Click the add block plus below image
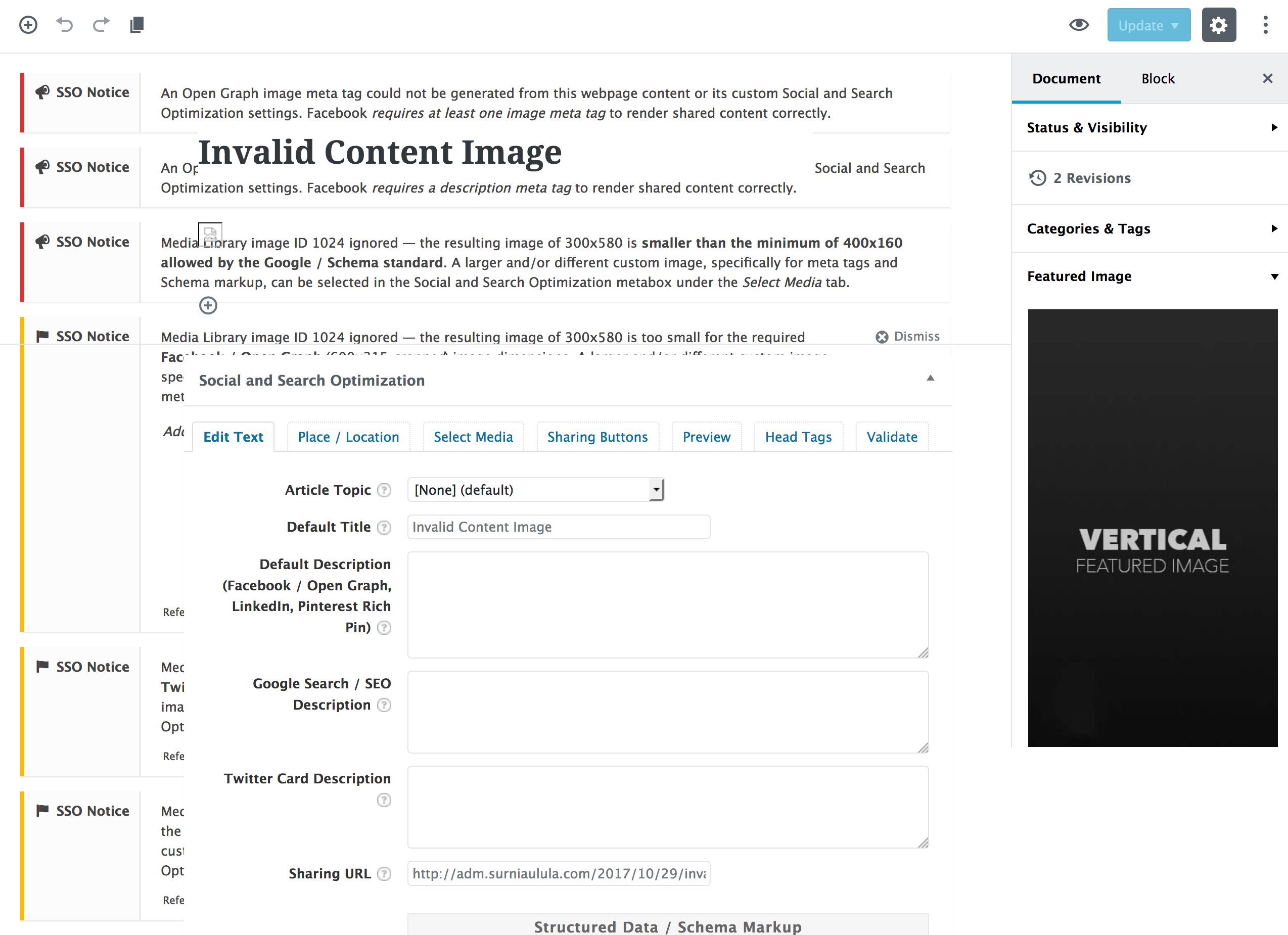This screenshot has width=1288, height=935. click(x=208, y=305)
